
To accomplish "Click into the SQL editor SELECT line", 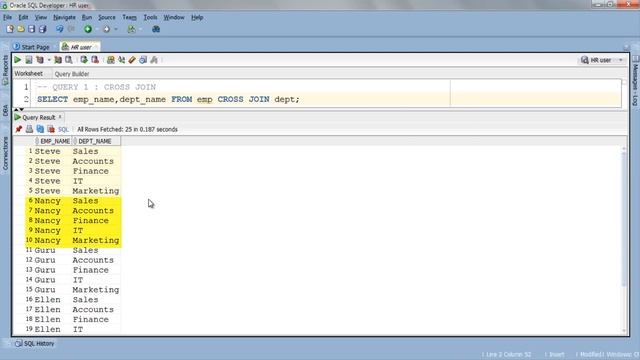I will (x=168, y=99).
